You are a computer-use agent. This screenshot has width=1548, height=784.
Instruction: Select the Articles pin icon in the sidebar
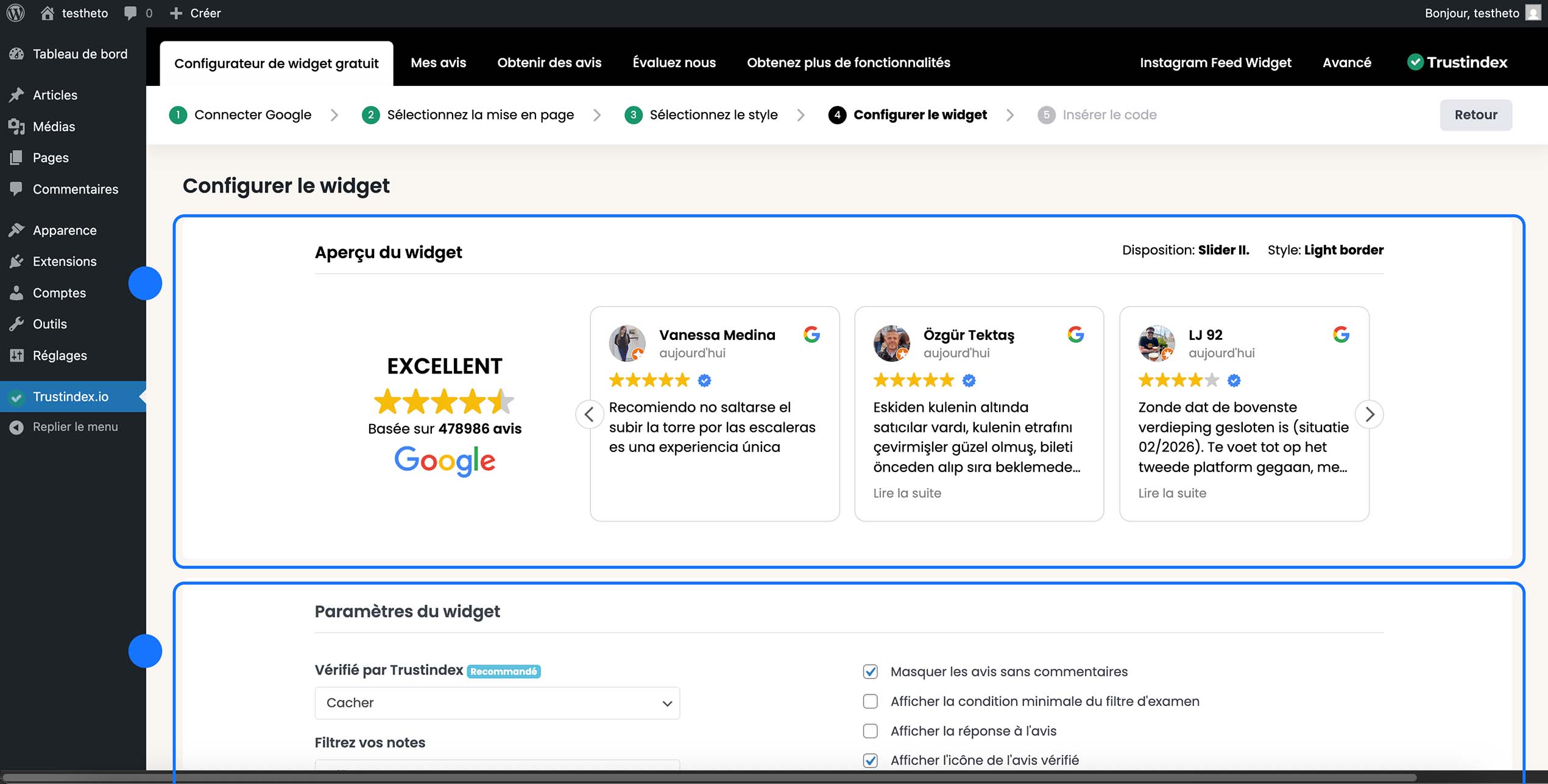tap(16, 94)
